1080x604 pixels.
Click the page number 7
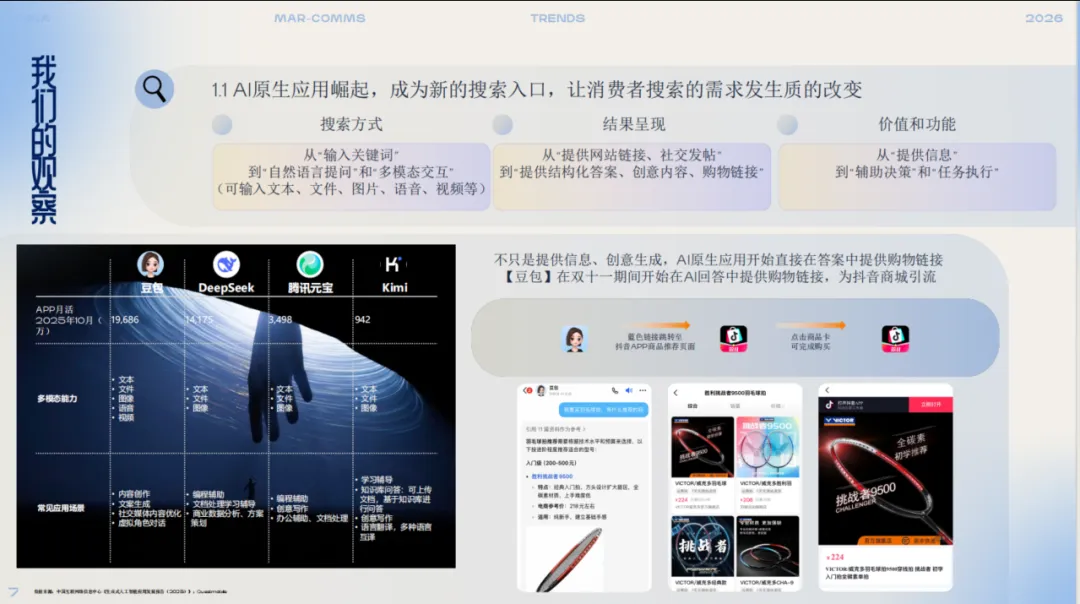13,591
